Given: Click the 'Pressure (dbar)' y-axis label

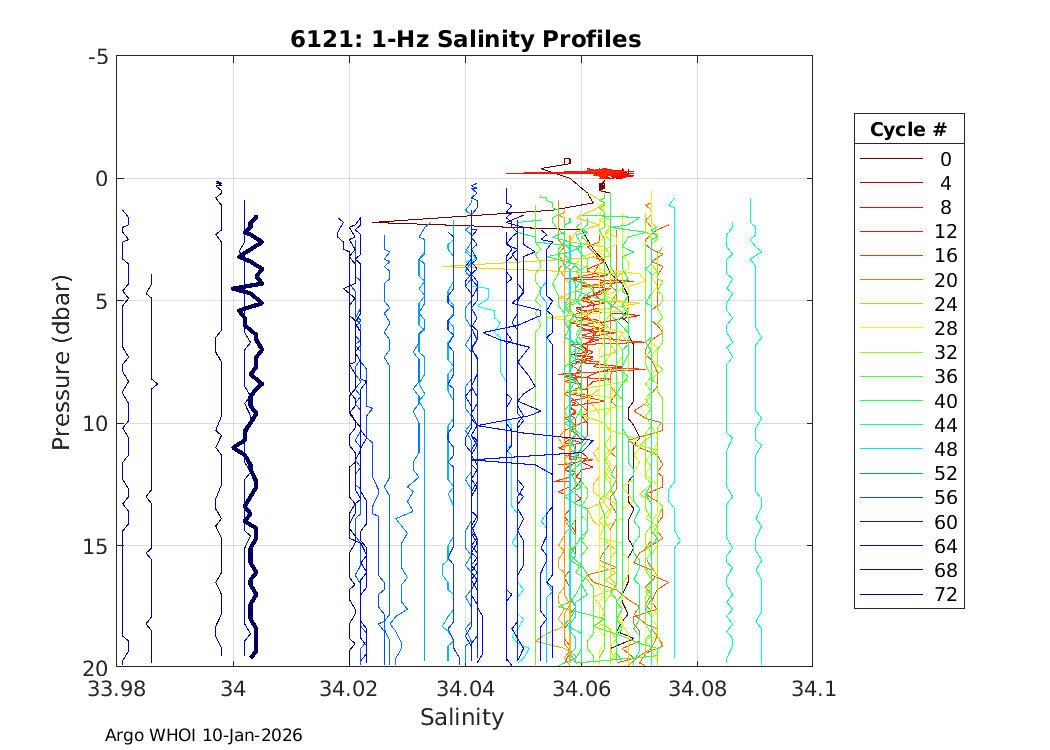Looking at the screenshot, I should coord(61,360).
